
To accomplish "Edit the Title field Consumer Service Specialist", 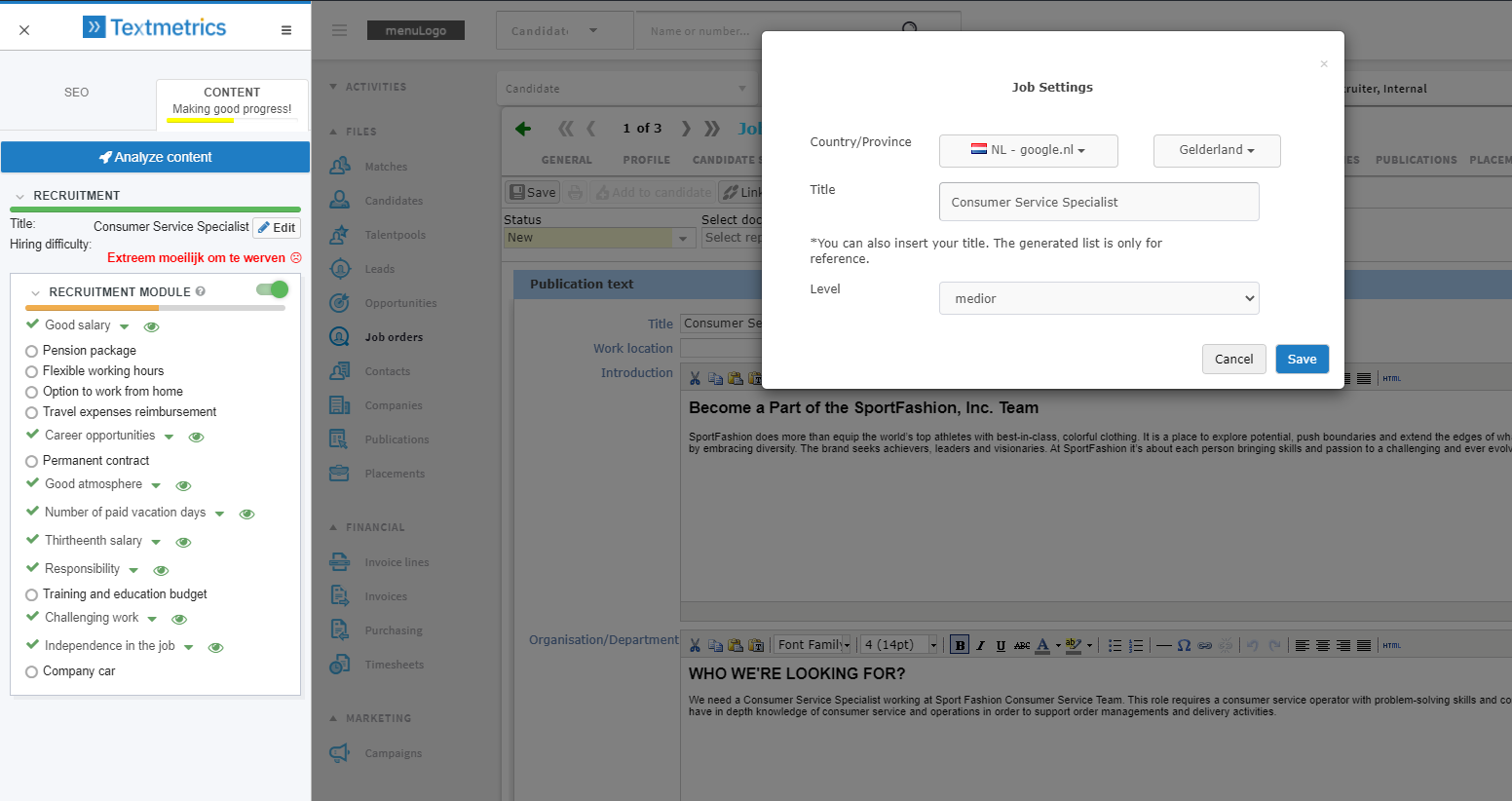I will (x=1099, y=202).
